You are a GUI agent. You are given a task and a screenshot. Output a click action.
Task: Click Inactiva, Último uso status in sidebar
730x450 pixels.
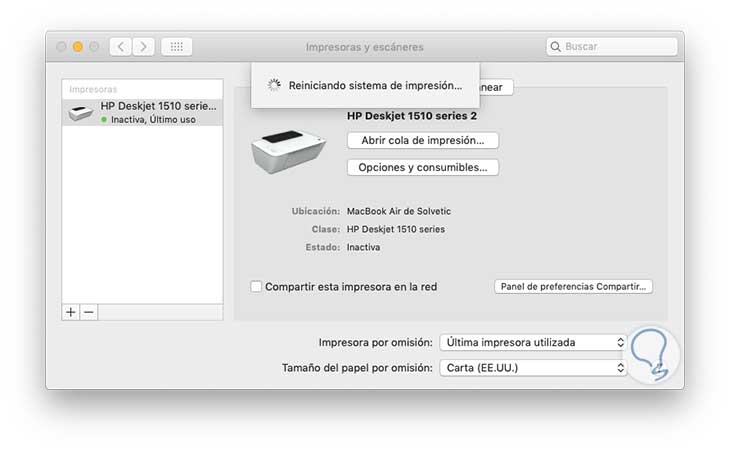coord(153,120)
